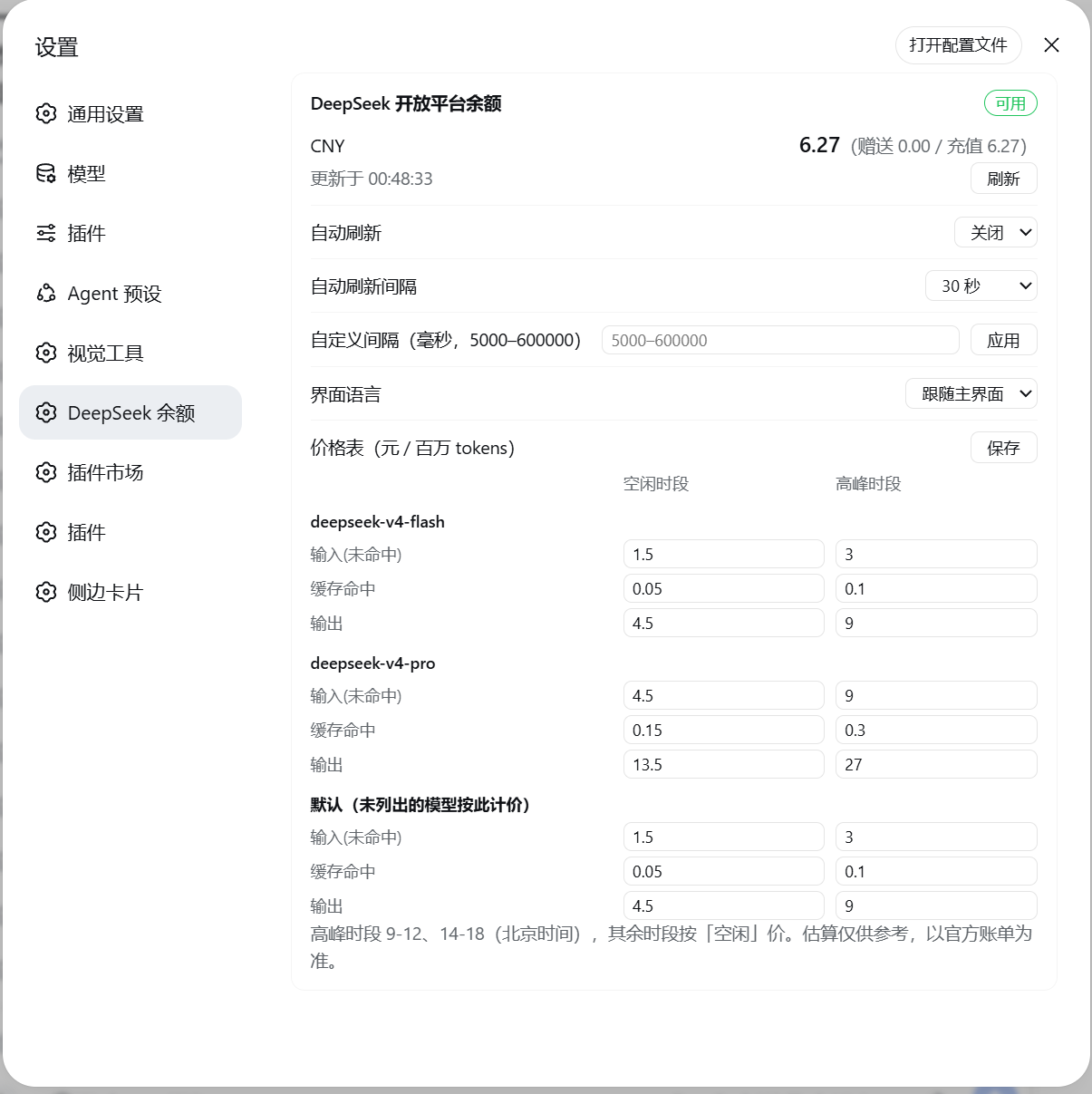Click the CNY currency label
This screenshot has width=1092, height=1094.
pyautogui.click(x=327, y=146)
